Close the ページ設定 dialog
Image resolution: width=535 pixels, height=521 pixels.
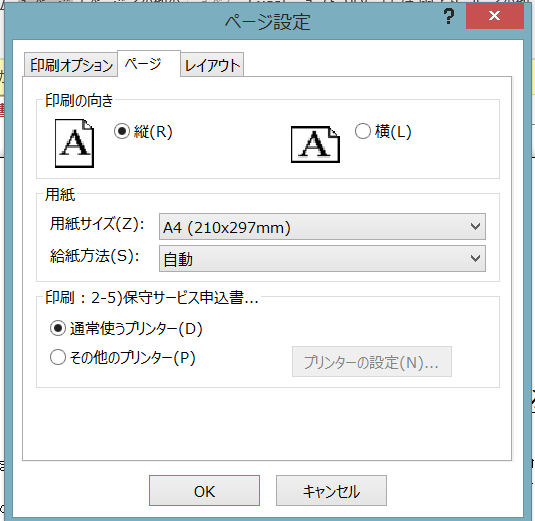pos(494,16)
